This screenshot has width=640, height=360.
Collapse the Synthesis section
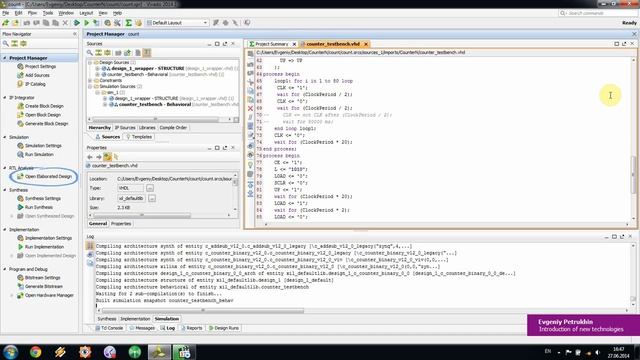[x=5, y=190]
